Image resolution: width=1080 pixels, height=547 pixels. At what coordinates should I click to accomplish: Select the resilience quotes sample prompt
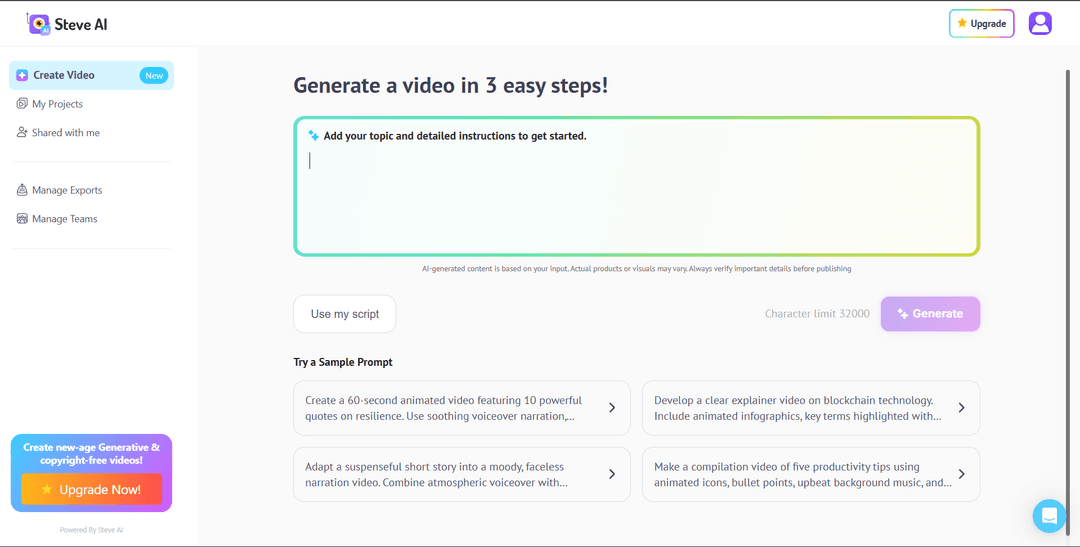[x=462, y=408]
